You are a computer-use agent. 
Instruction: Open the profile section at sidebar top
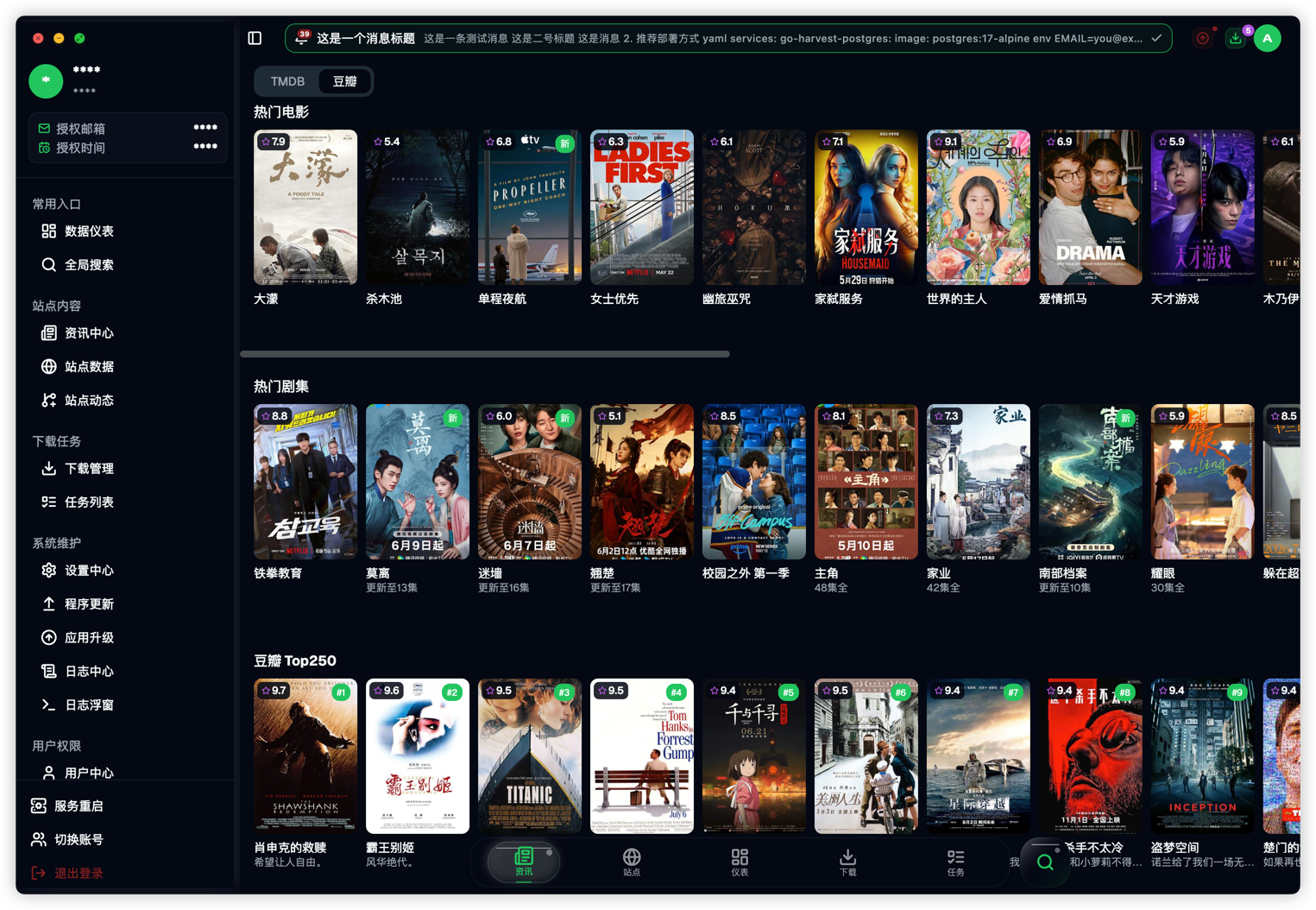click(86, 80)
